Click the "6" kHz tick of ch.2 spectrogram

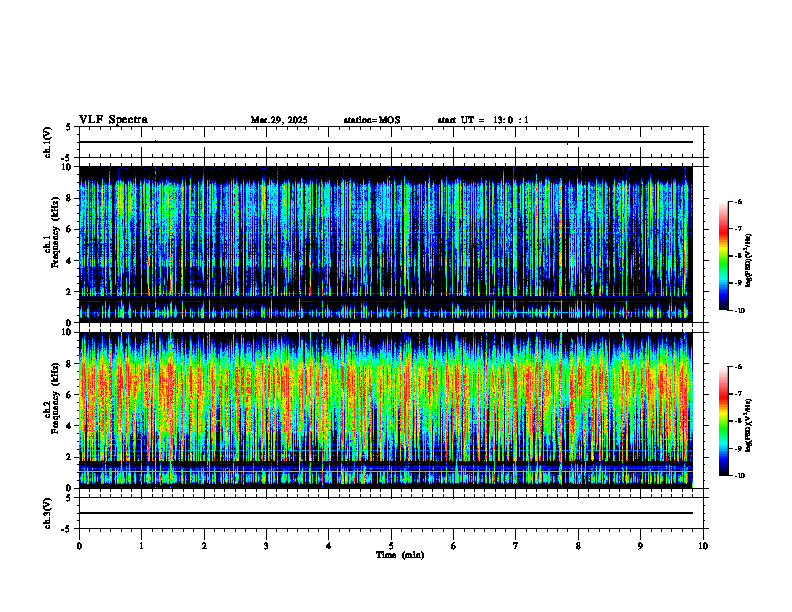pyautogui.click(x=70, y=395)
